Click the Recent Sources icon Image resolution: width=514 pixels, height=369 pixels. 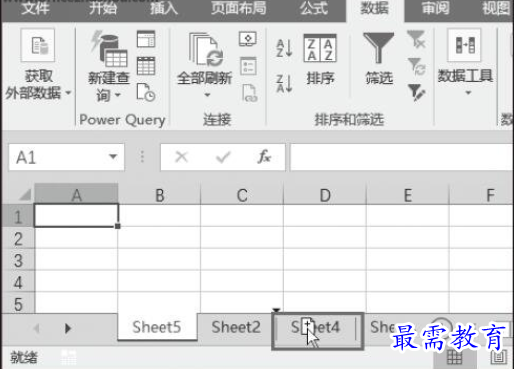coord(146,92)
